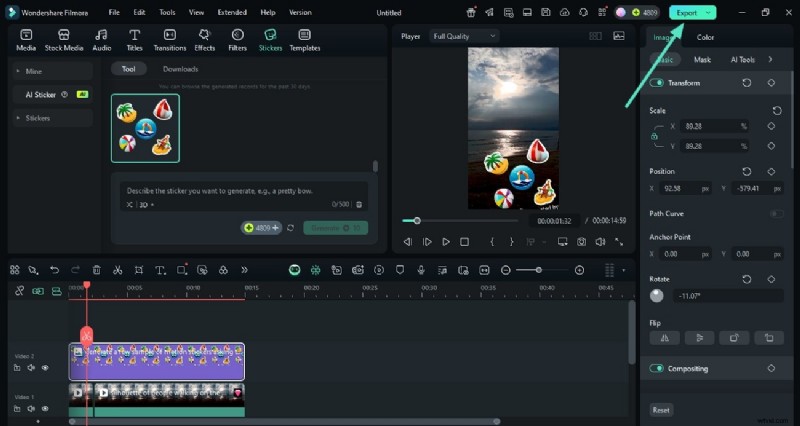
Task: Select the Filters tab icon
Action: (237, 39)
